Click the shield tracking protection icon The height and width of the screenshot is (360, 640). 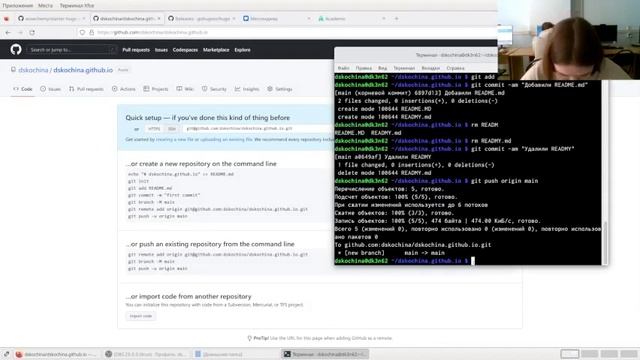click(82, 32)
